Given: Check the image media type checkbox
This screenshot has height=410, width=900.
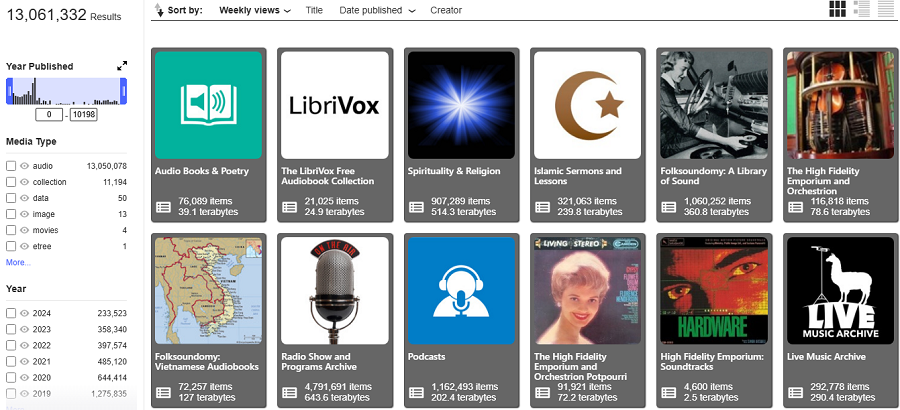Looking at the screenshot, I should [x=11, y=214].
